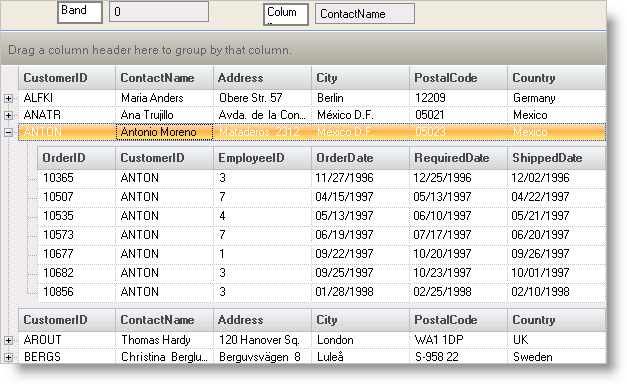Viewport: 627px width, 384px height.
Task: Click the lower repeated Country header
Action: click(x=556, y=320)
